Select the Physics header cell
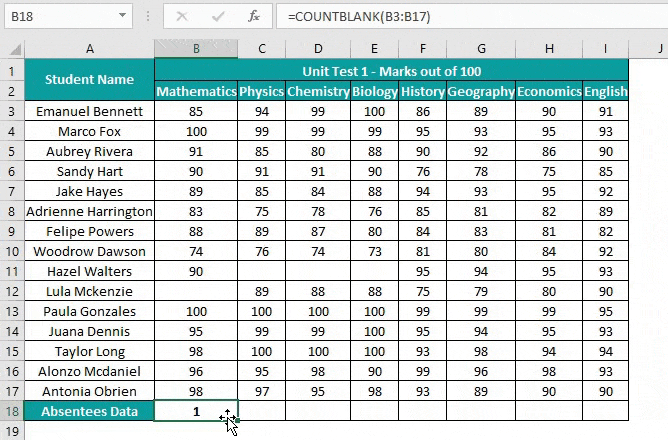The image size is (668, 440). pyautogui.click(x=262, y=91)
